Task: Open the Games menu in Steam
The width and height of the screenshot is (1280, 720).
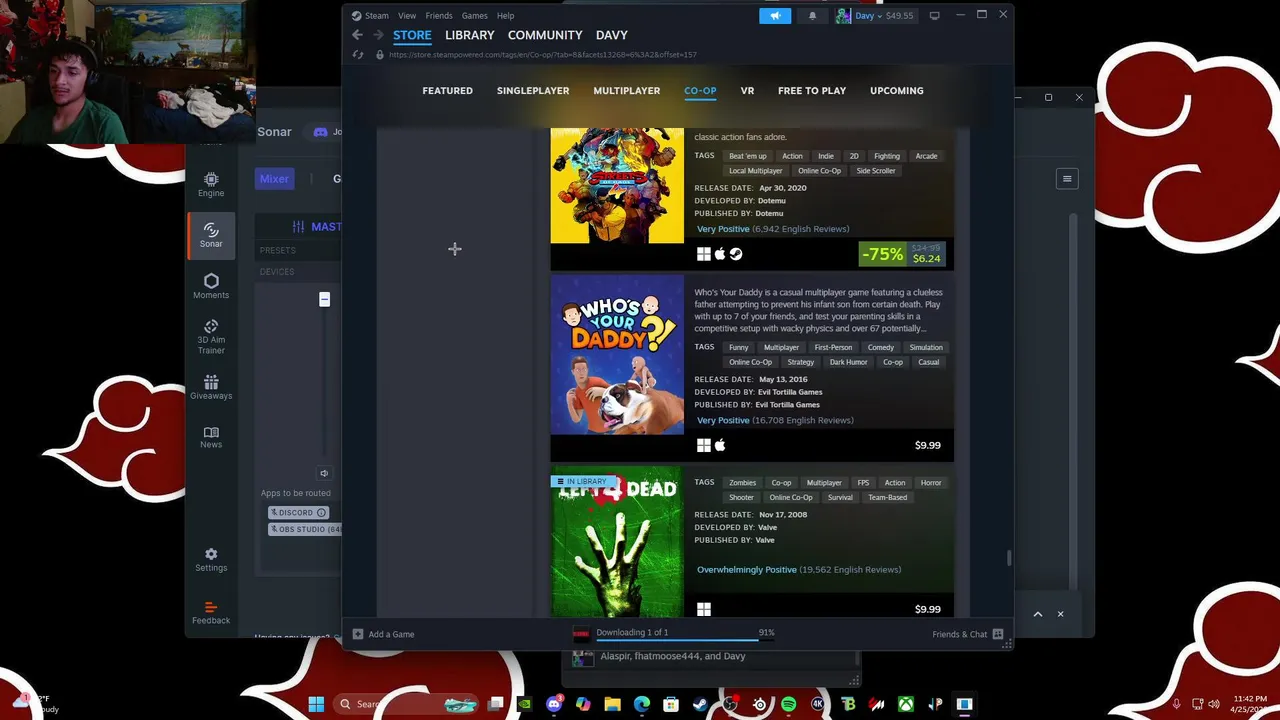Action: [x=475, y=15]
